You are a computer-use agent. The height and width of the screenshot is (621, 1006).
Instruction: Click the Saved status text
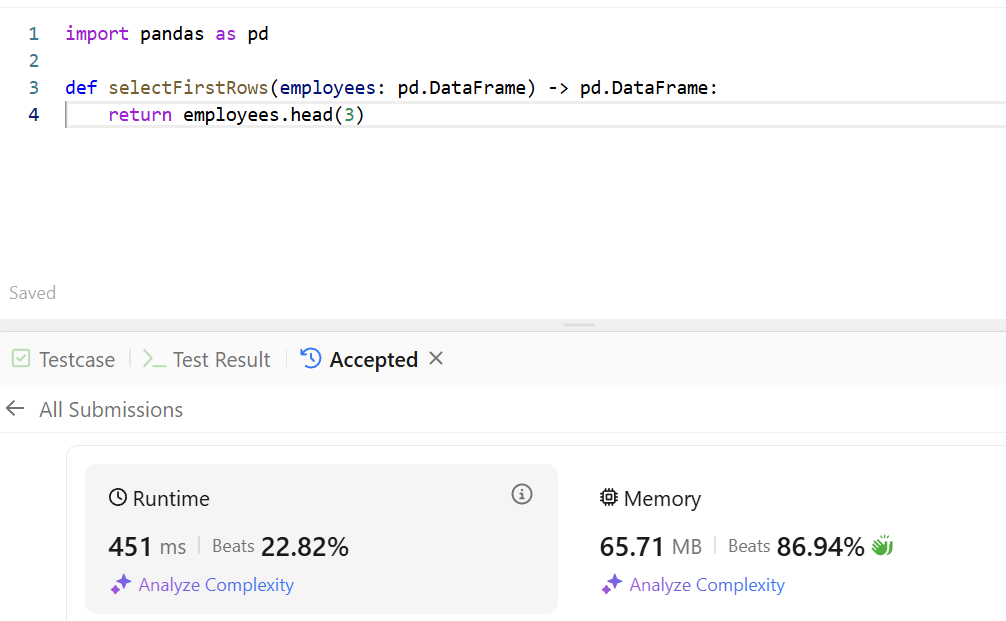point(32,293)
